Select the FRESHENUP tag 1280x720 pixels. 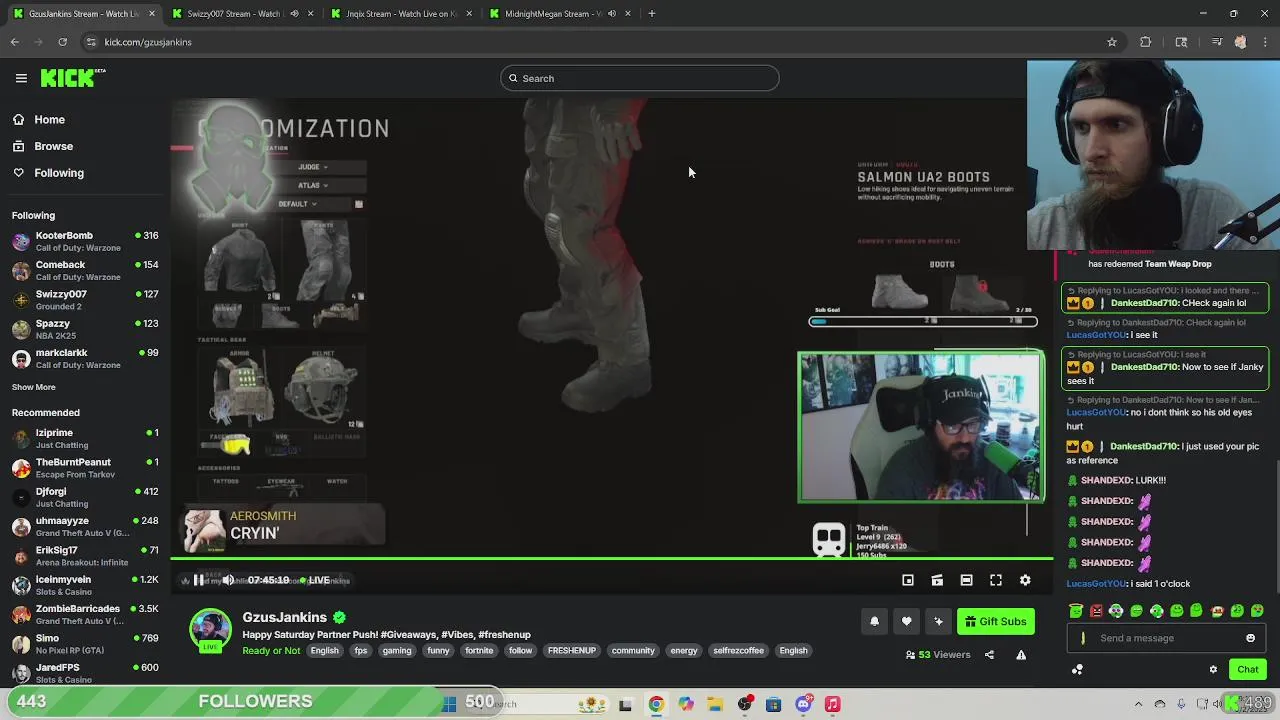[572, 651]
